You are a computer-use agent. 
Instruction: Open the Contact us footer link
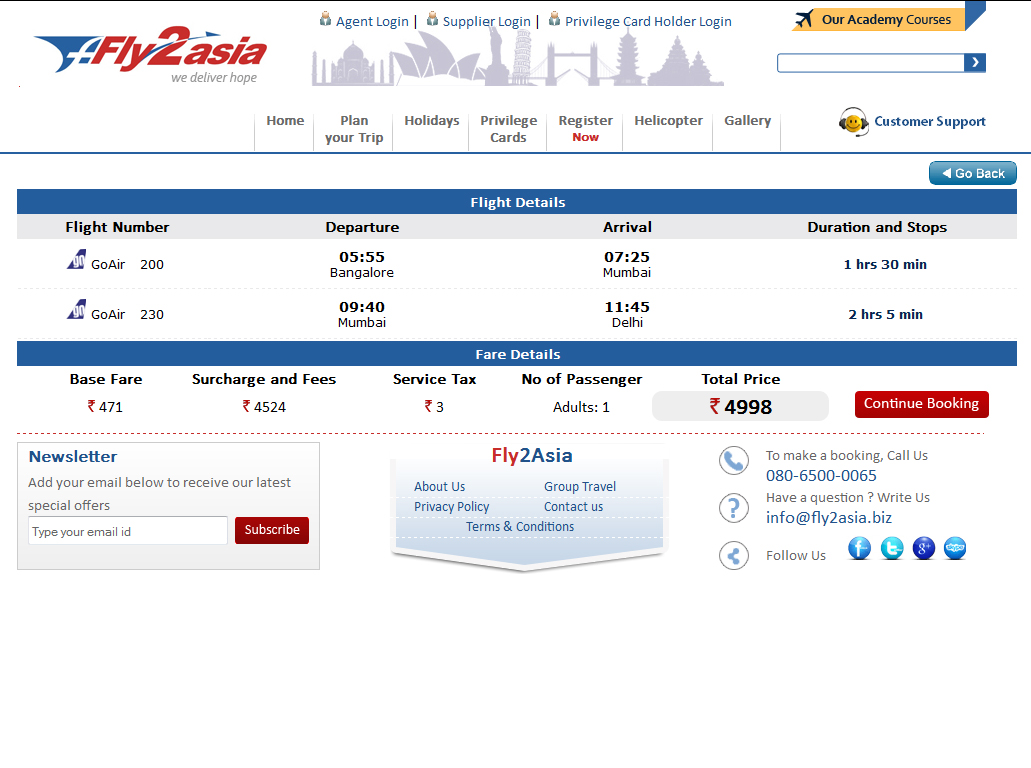(573, 507)
